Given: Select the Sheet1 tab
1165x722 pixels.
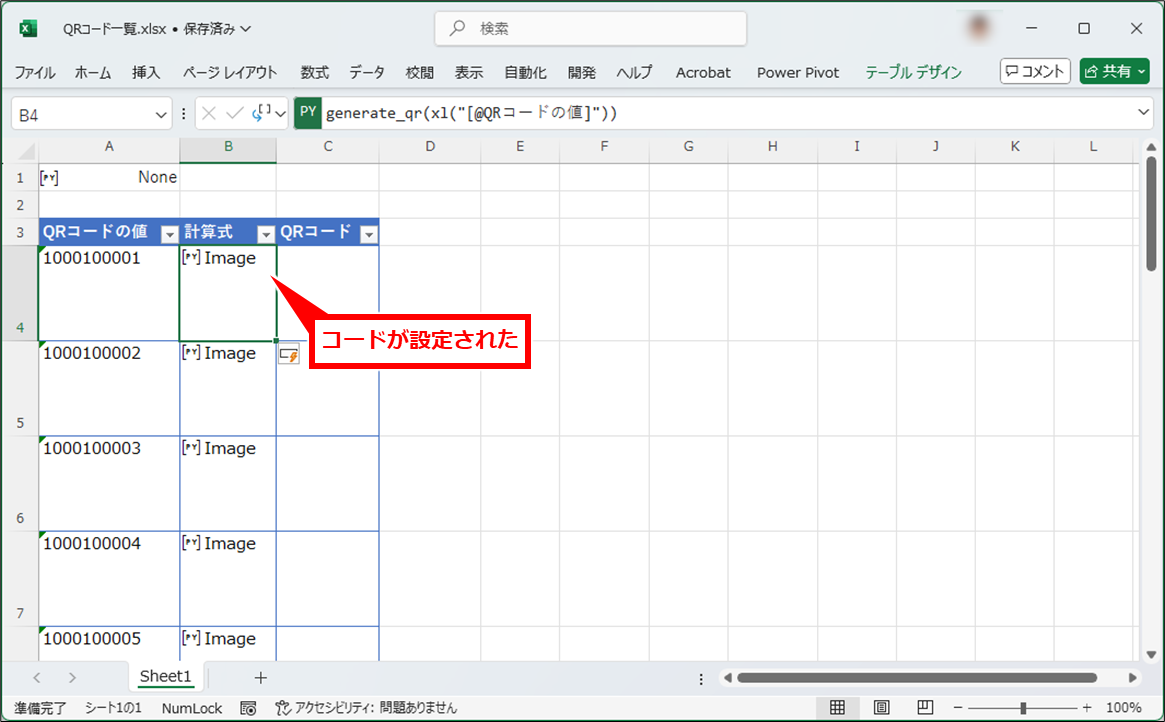Looking at the screenshot, I should point(165,676).
